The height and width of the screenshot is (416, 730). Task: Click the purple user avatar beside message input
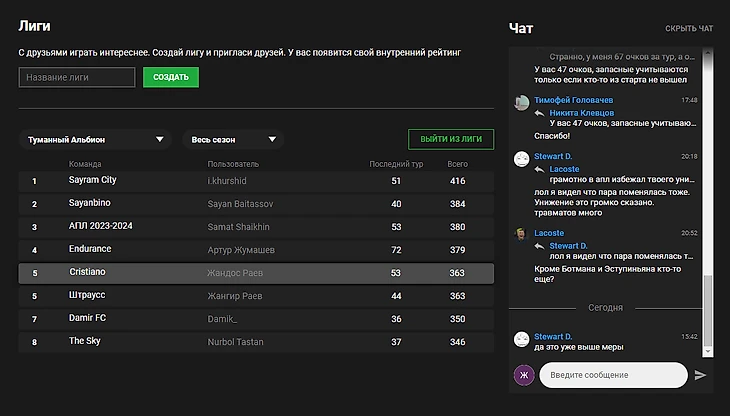coord(523,375)
